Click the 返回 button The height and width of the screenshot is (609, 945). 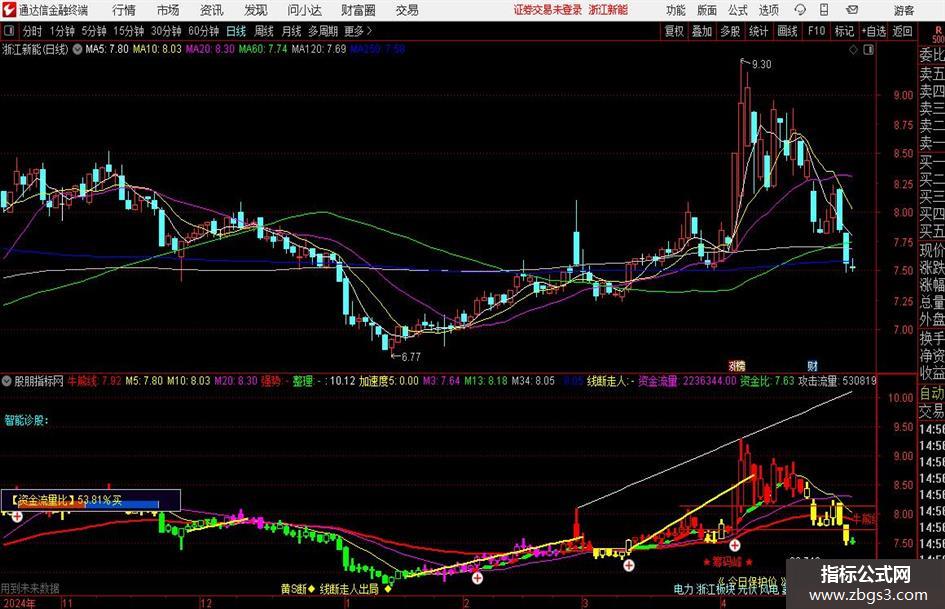[902, 31]
